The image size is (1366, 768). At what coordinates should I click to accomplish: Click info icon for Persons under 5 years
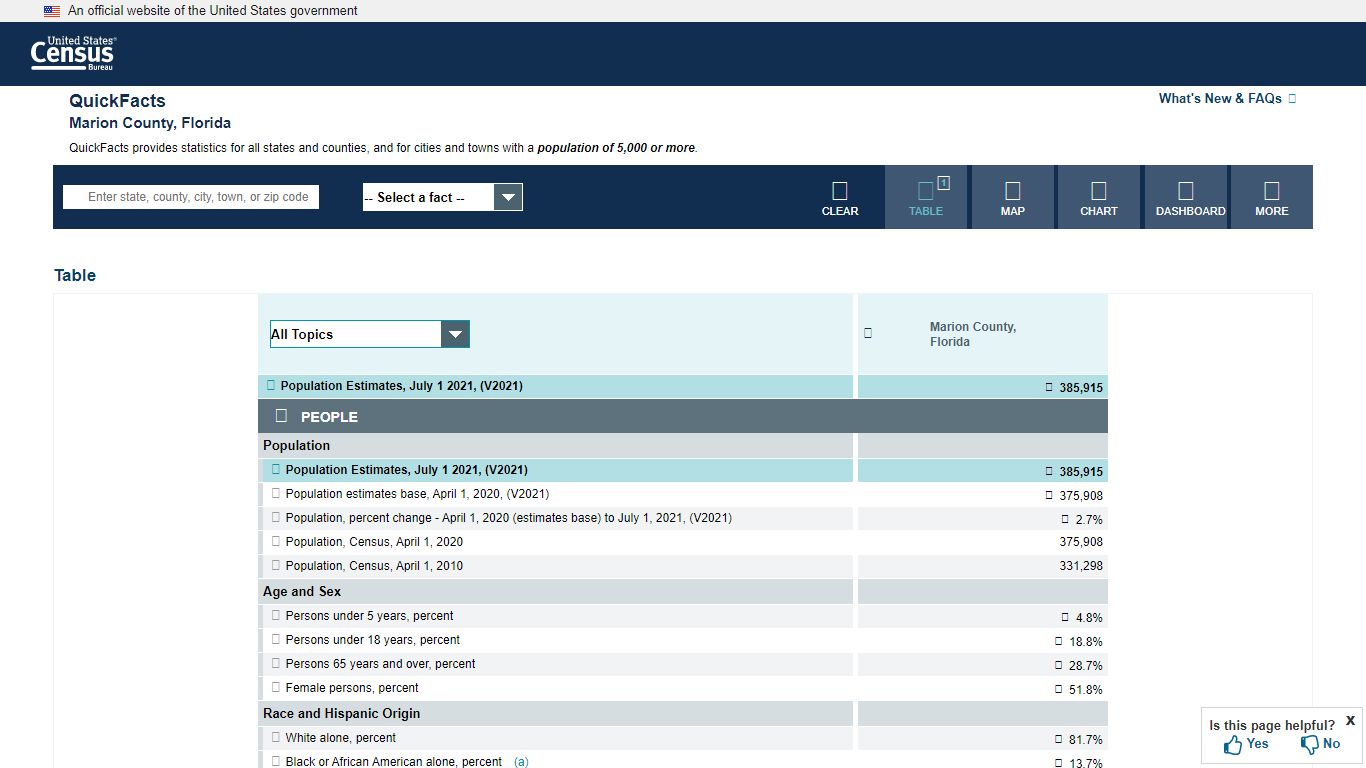[276, 615]
